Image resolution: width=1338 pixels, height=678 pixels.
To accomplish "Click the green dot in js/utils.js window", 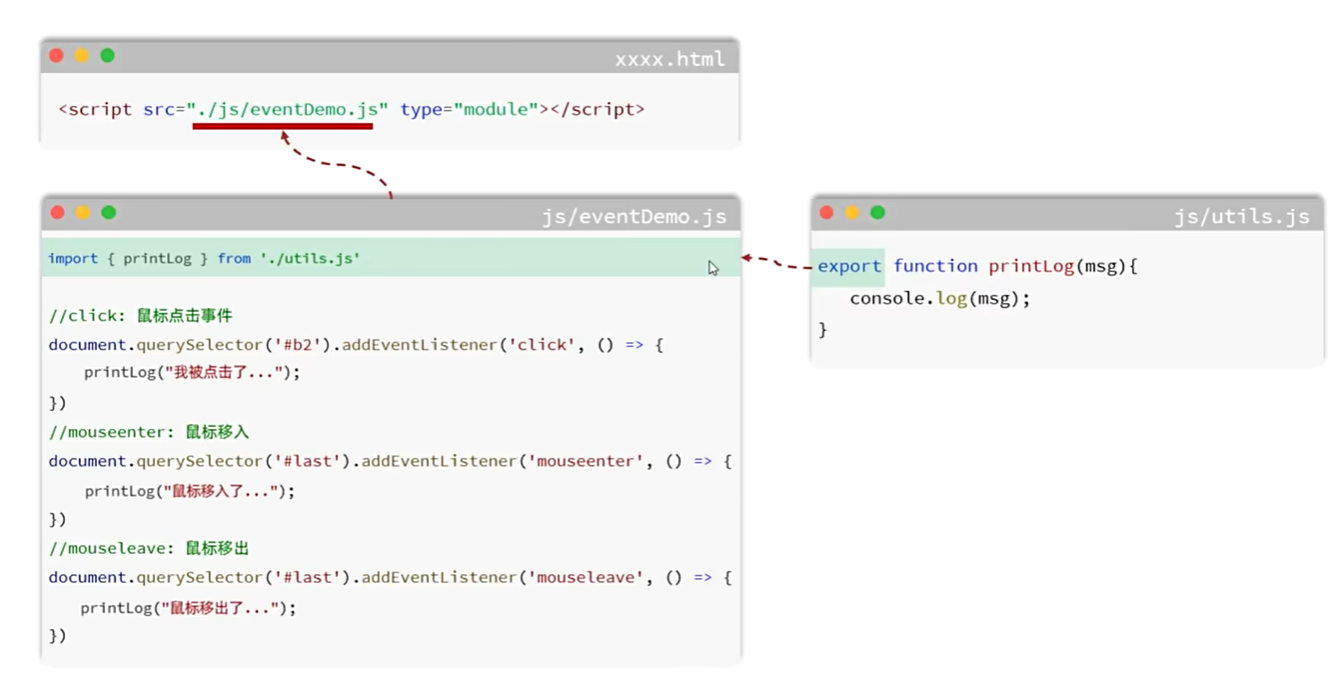I will (877, 212).
